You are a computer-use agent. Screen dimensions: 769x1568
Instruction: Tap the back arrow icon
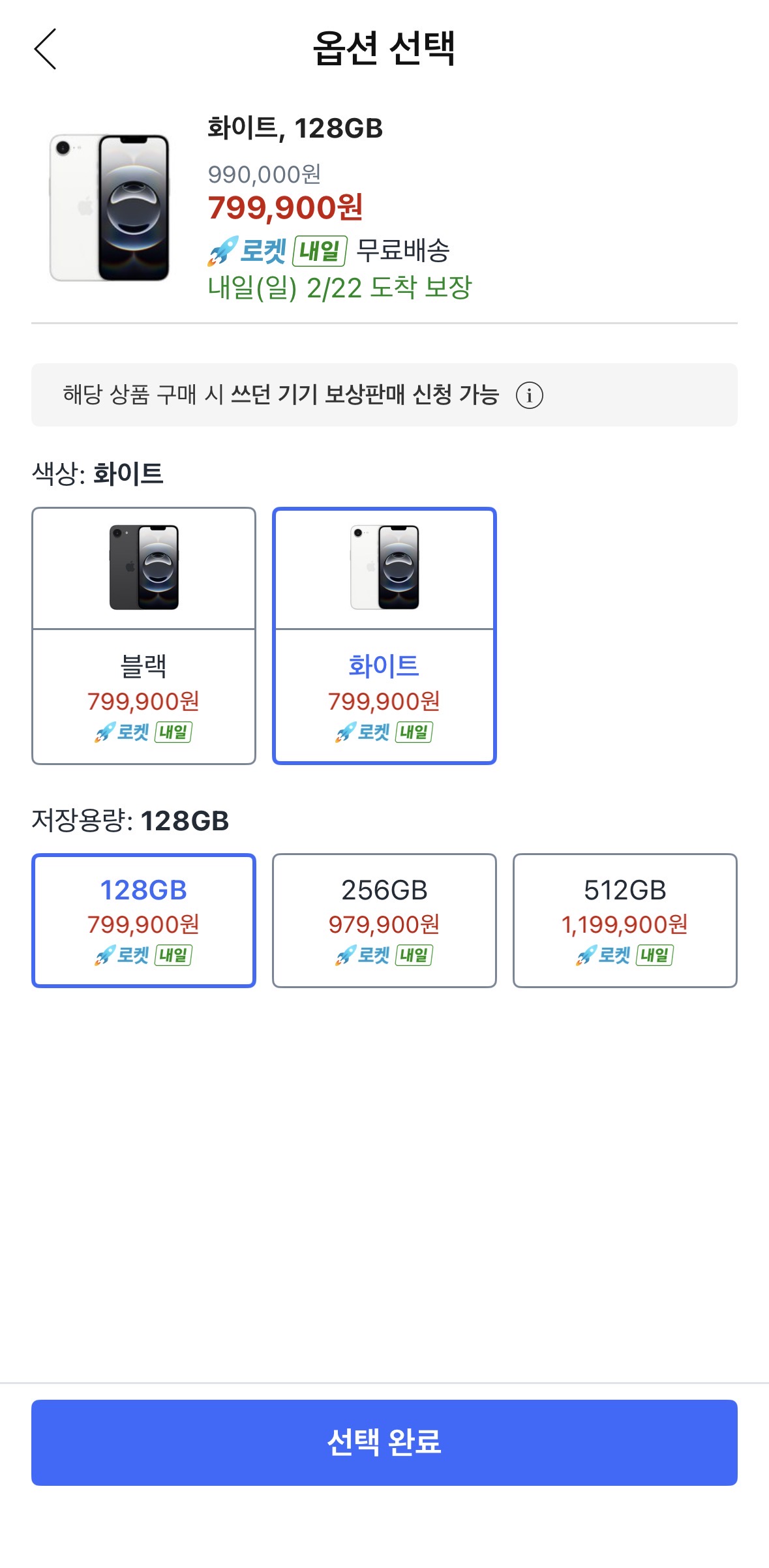pos(46,49)
